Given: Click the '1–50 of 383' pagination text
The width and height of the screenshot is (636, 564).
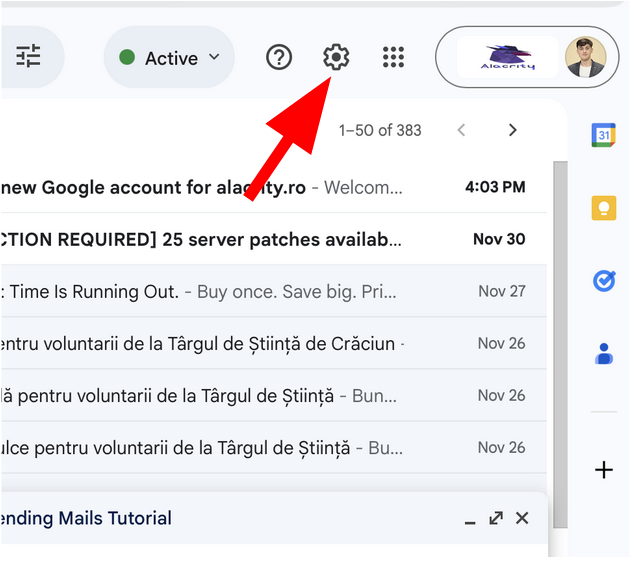Looking at the screenshot, I should [x=380, y=131].
